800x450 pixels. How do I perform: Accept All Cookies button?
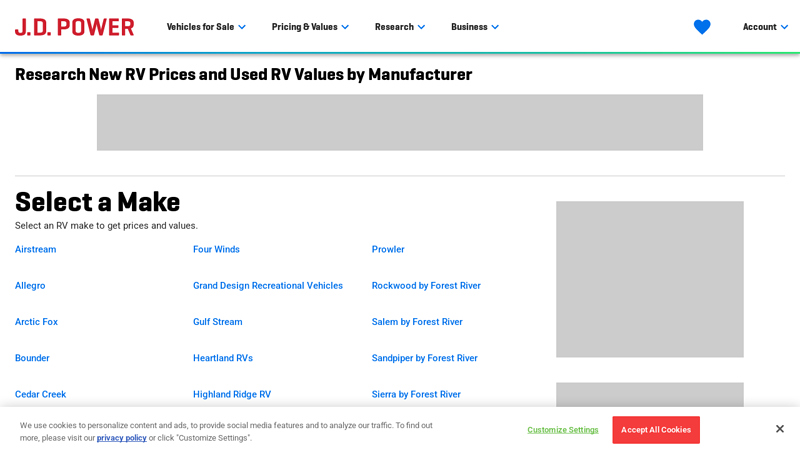(x=656, y=430)
